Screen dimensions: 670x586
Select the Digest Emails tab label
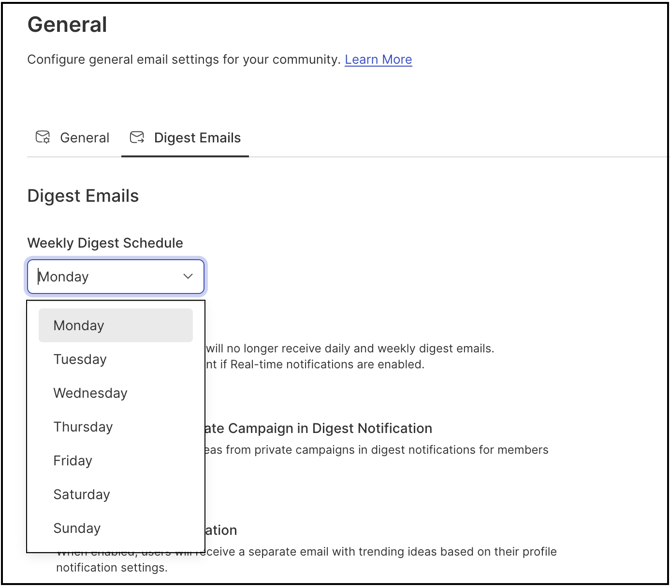197,138
